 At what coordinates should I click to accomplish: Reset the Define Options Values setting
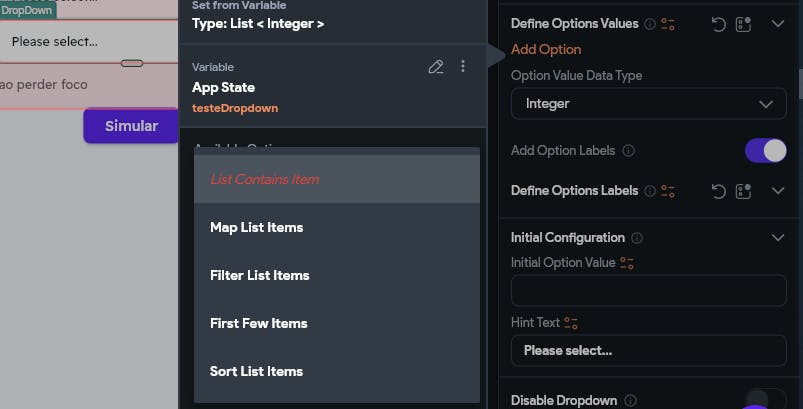[718, 24]
